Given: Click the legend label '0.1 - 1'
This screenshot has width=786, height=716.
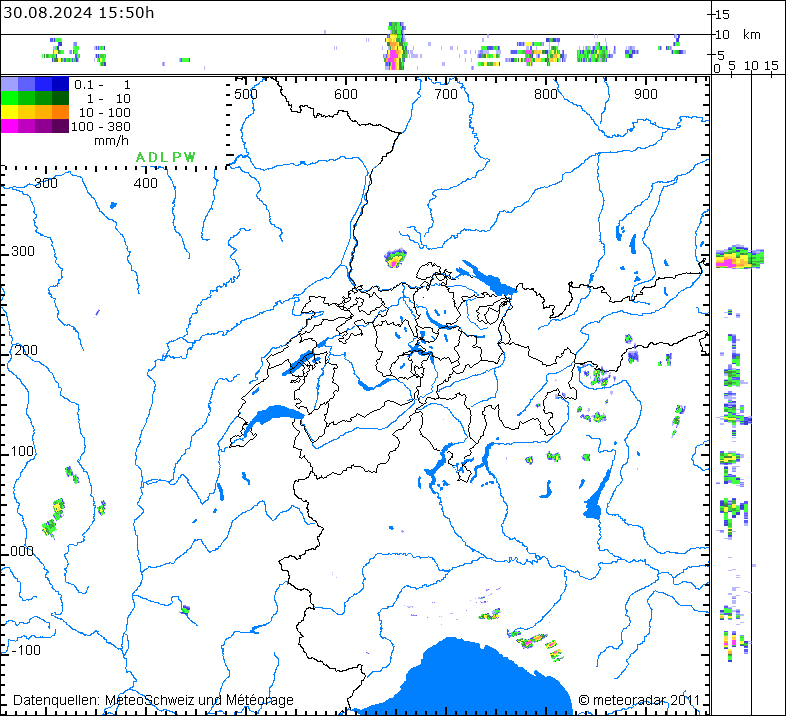Looking at the screenshot, I should tap(102, 84).
